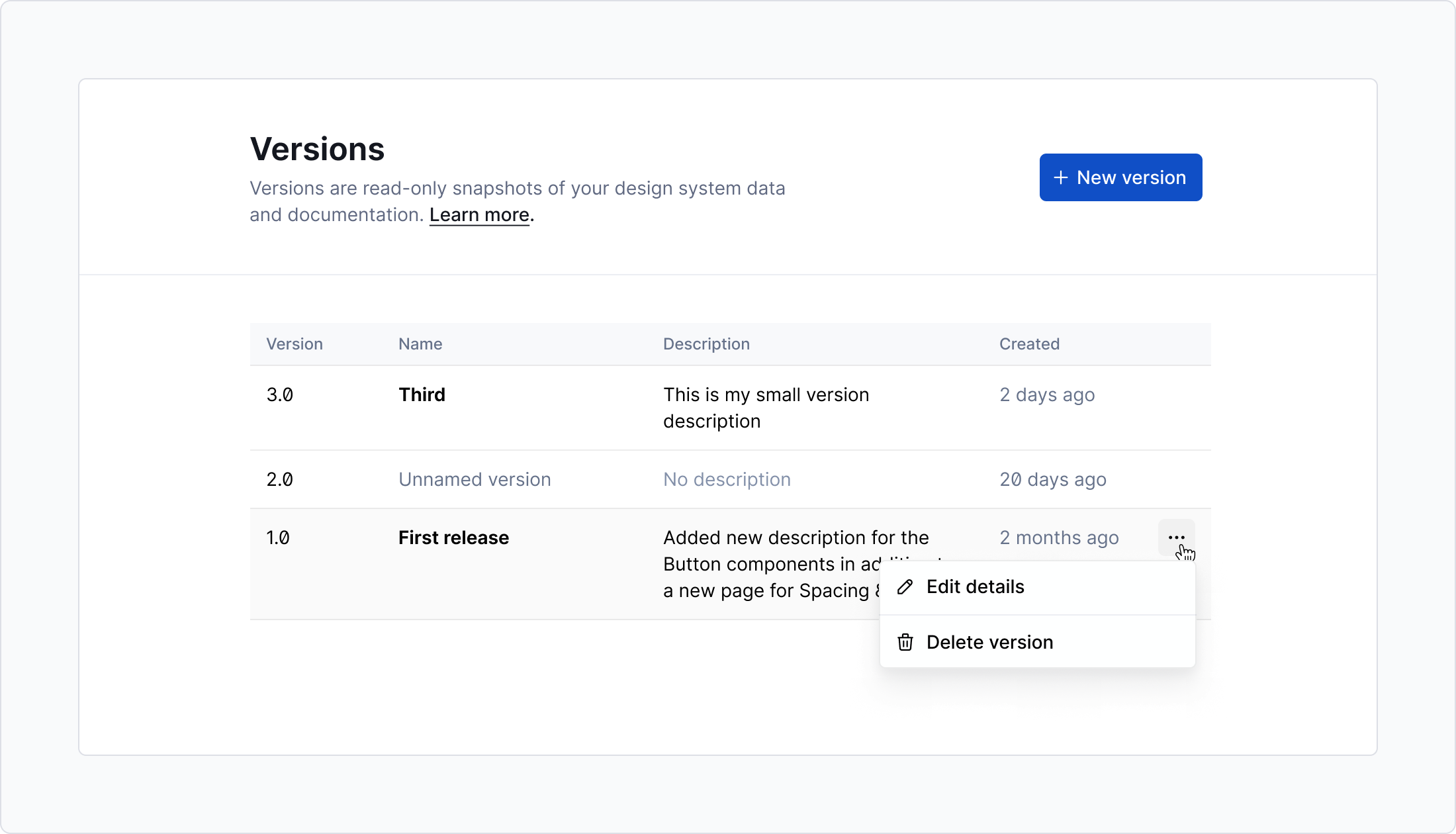Click the pencil icon beside Edit details
Image resolution: width=1456 pixels, height=834 pixels.
(x=905, y=586)
